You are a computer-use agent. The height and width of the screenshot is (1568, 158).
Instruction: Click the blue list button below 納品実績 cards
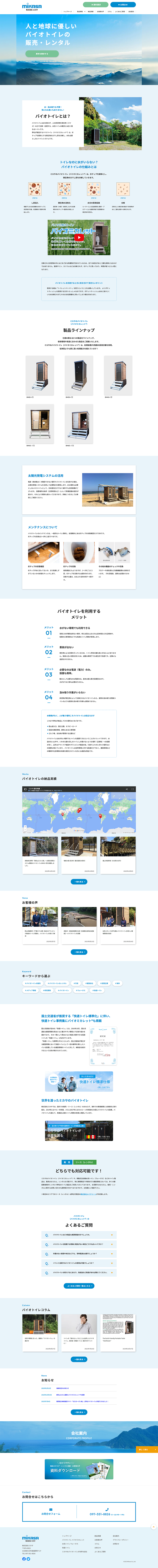pyautogui.click(x=79, y=881)
